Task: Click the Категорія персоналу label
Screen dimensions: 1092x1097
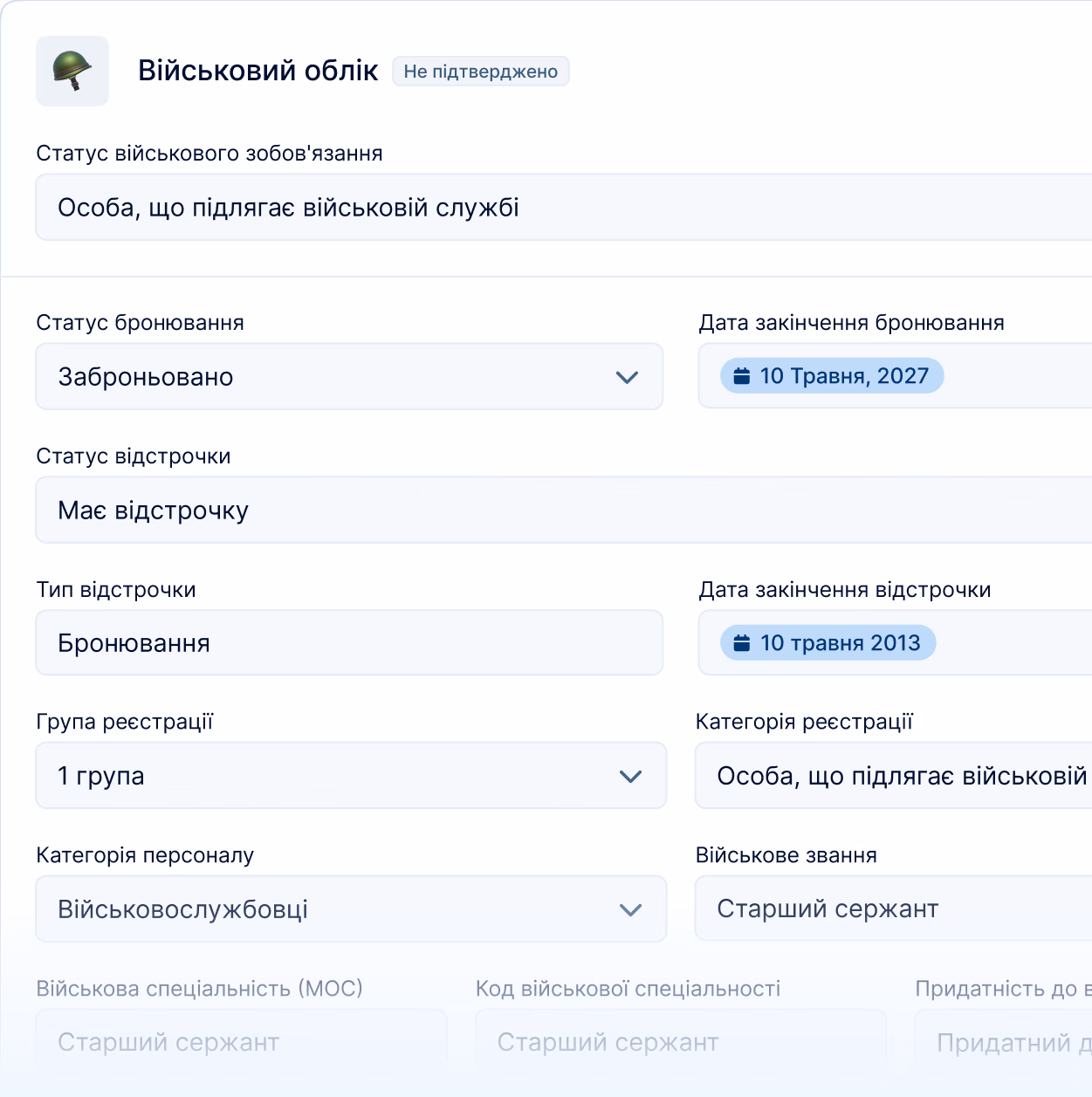Action: point(145,855)
